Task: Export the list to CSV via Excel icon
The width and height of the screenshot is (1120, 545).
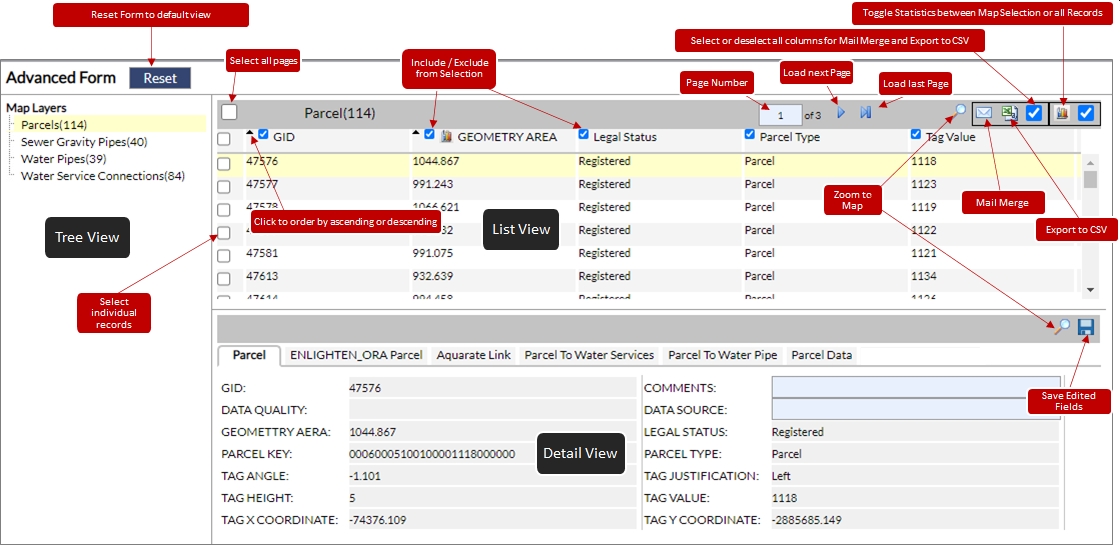Action: pyautogui.click(x=1010, y=113)
